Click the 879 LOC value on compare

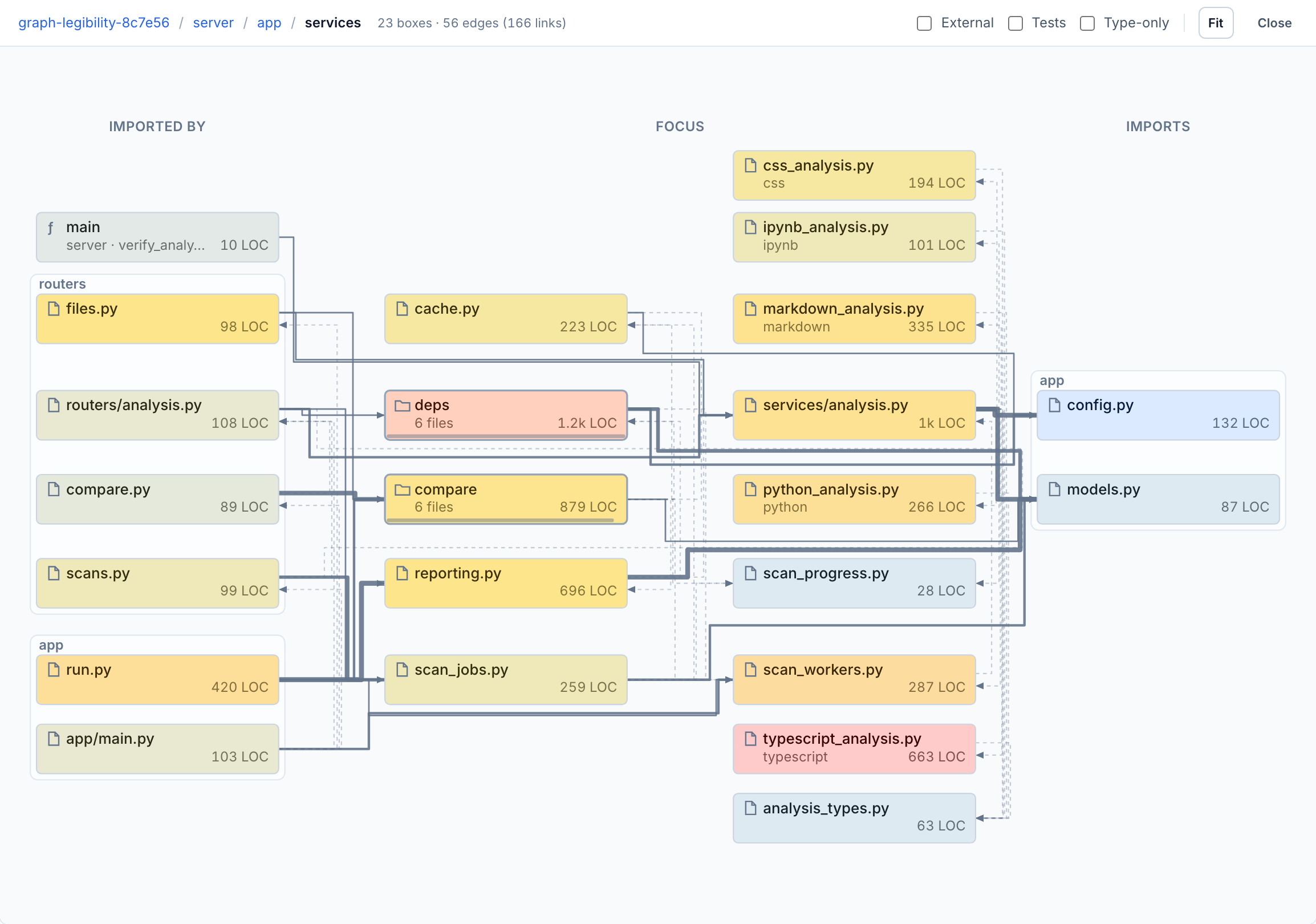588,507
